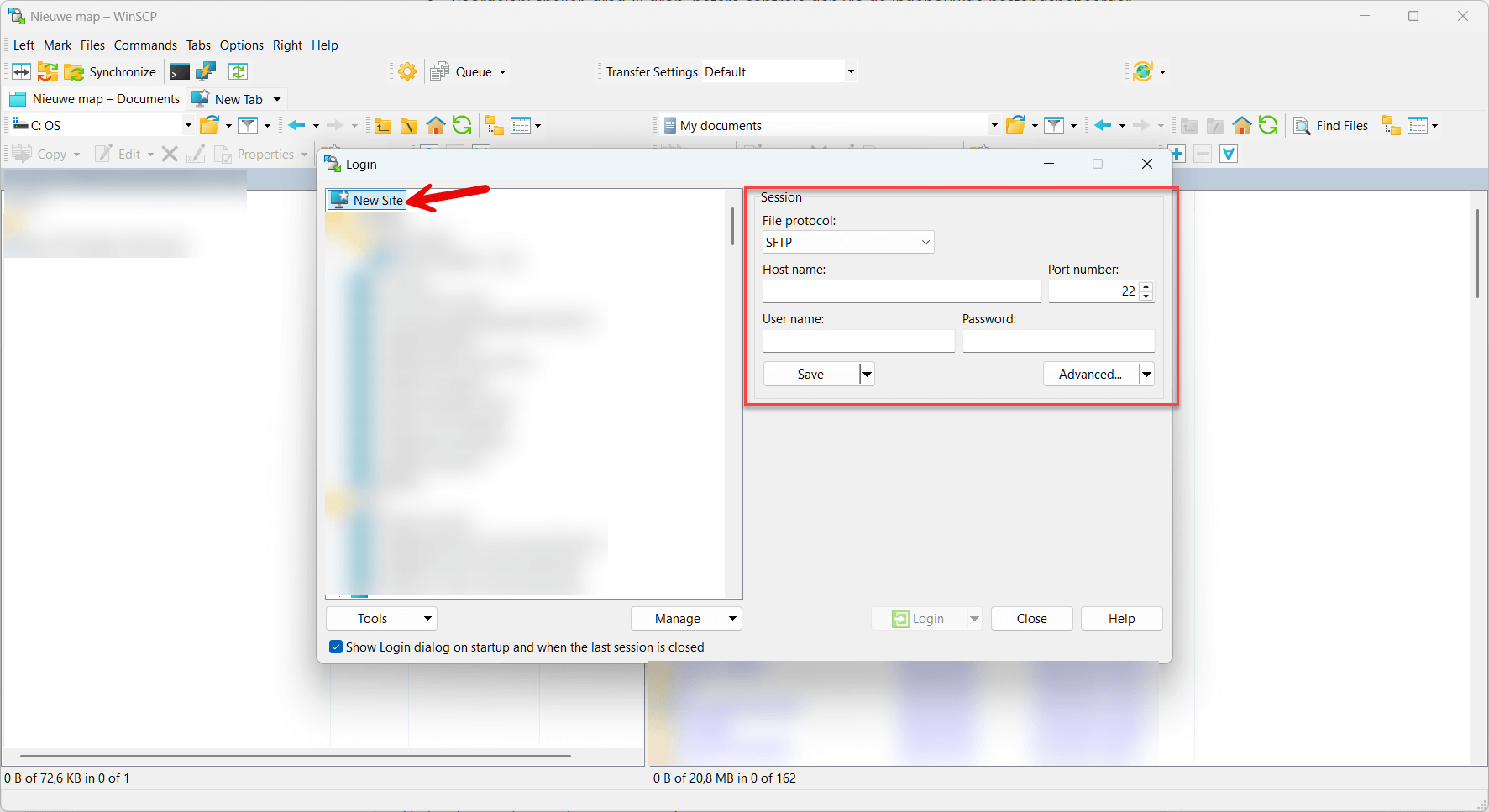Viewport: 1489px width, 812px height.
Task: Select Find Files in remote toolbar
Action: coord(1331,125)
